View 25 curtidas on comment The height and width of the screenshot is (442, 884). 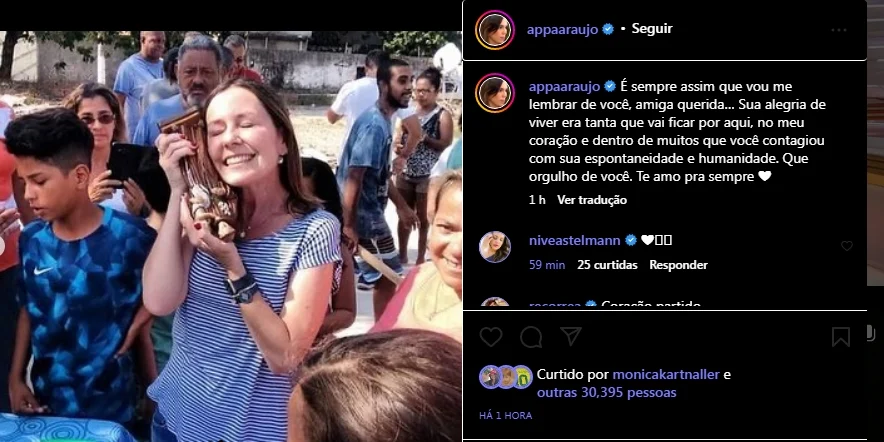pos(607,265)
